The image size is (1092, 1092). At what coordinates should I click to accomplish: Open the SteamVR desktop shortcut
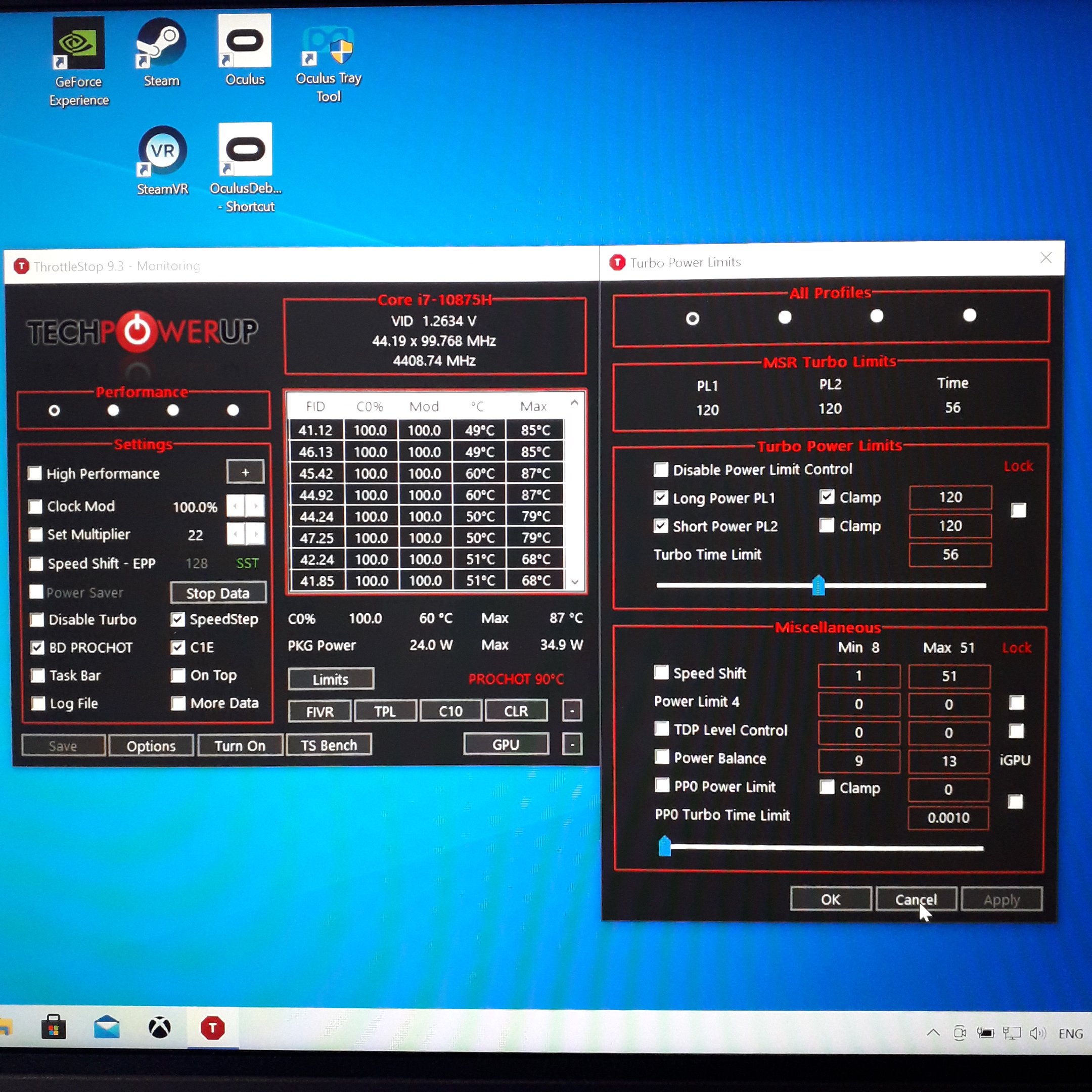162,161
